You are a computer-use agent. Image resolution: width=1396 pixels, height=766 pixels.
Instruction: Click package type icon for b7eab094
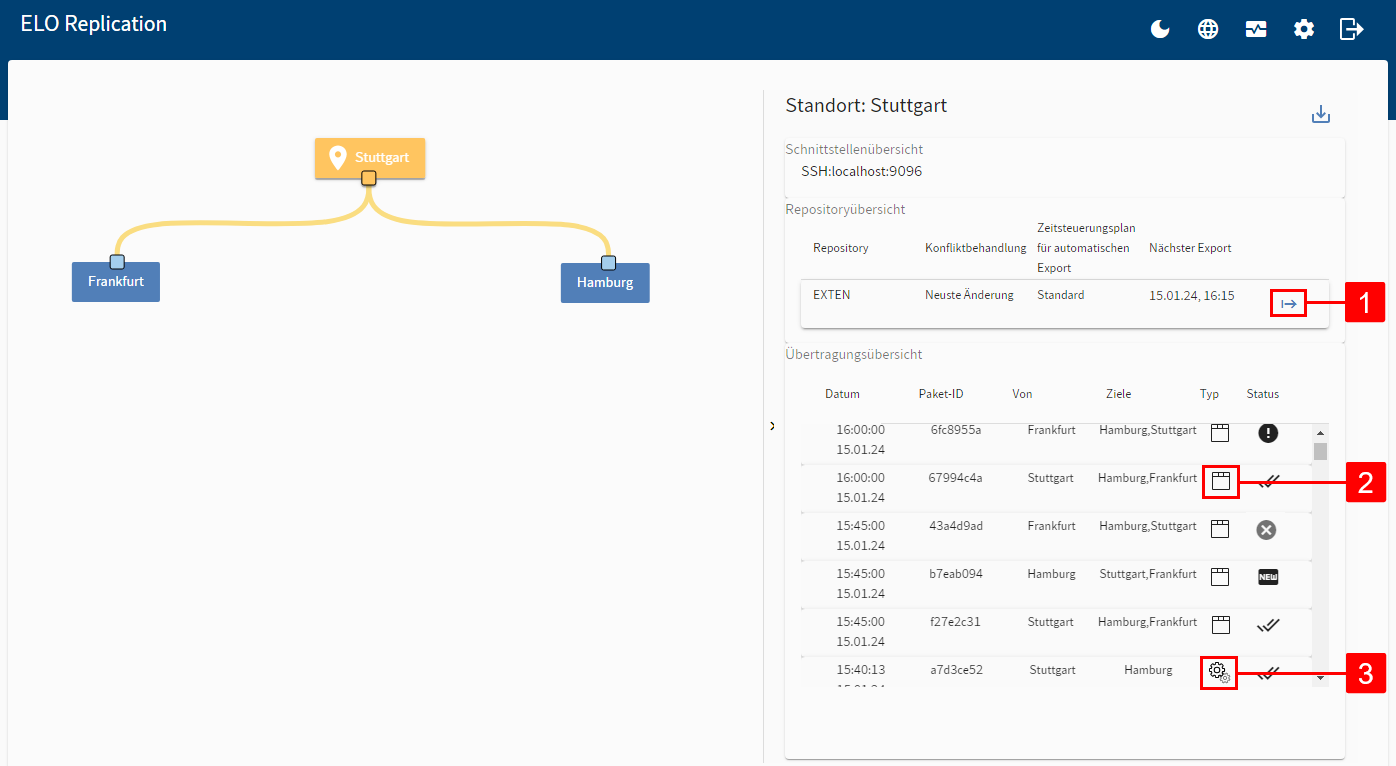point(1219,577)
